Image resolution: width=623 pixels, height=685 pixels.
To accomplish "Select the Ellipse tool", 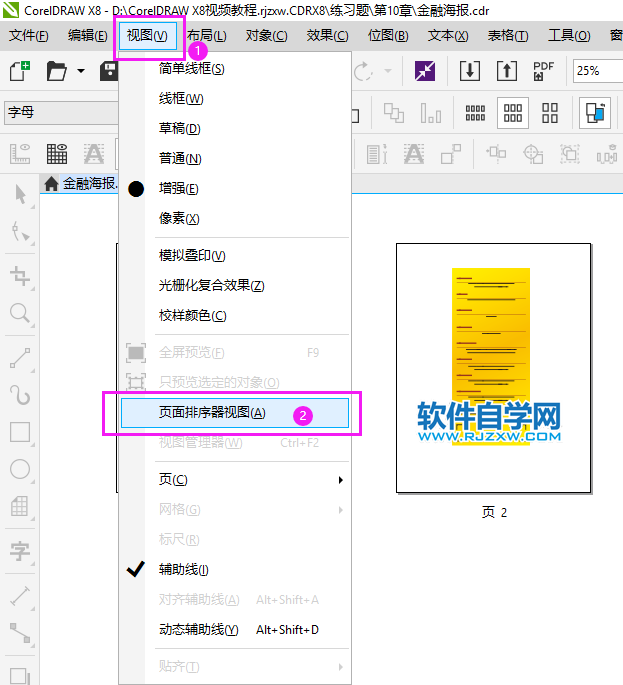I will coord(20,469).
